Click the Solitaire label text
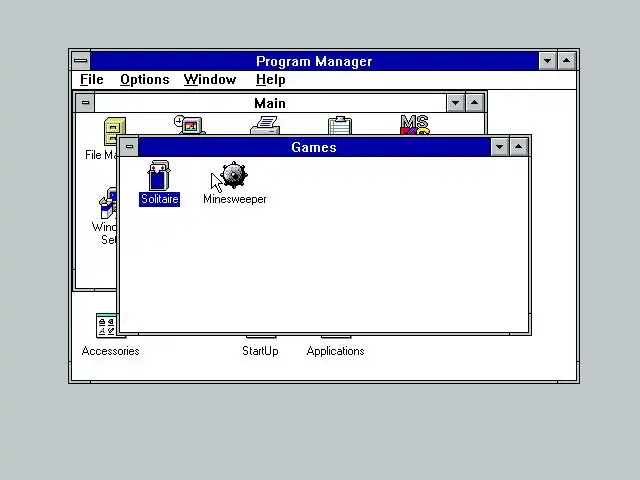Screen dimensions: 640x480 point(159,199)
